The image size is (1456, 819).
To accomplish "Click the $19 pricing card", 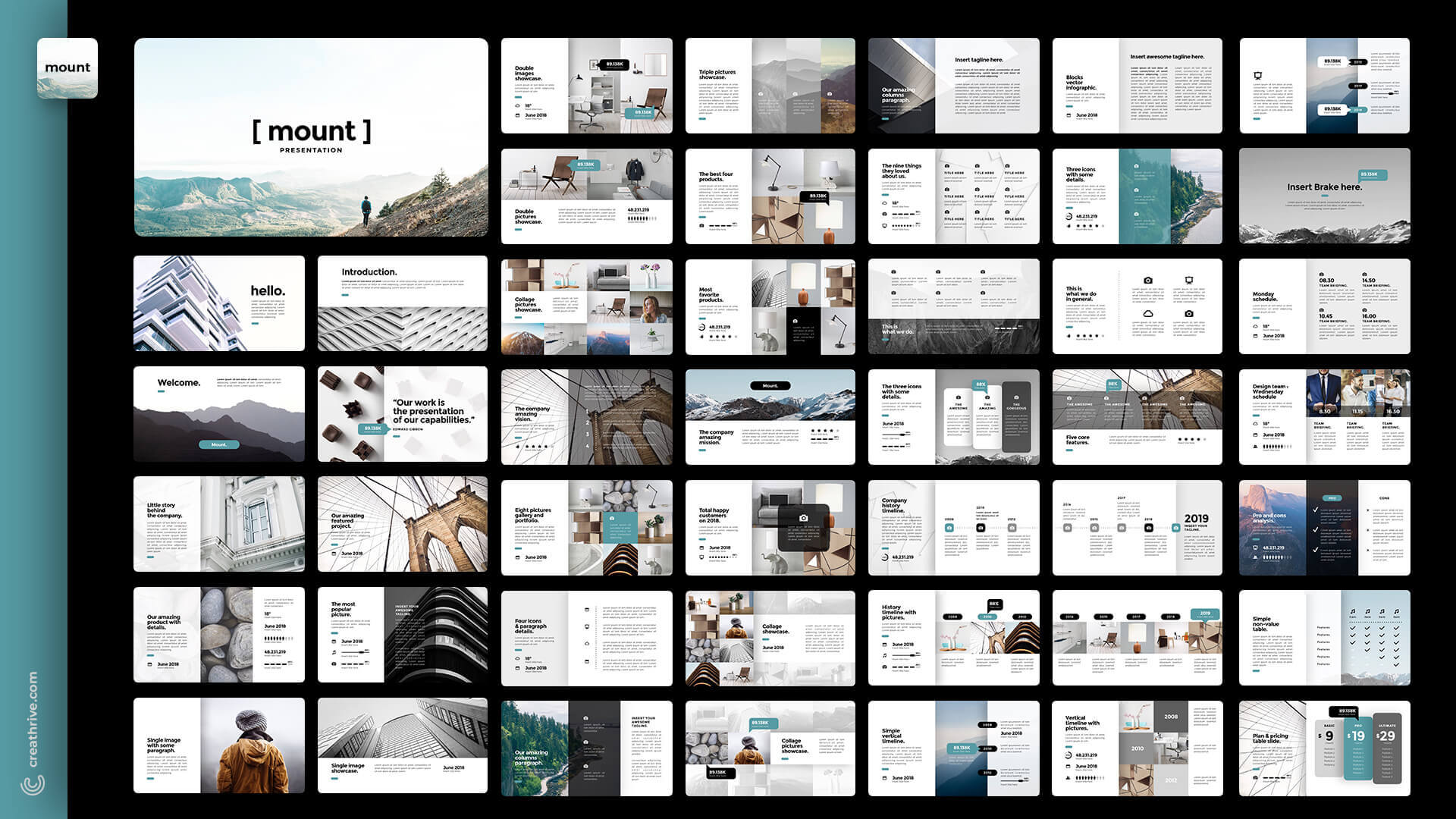I will coord(1357,747).
